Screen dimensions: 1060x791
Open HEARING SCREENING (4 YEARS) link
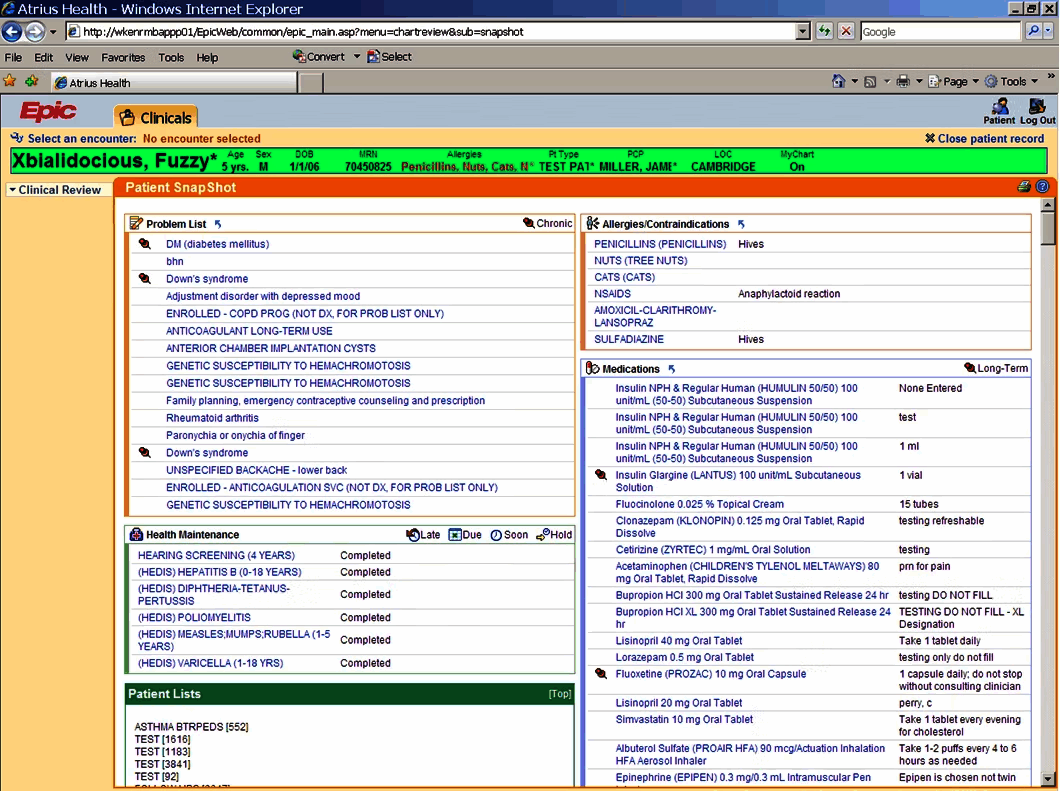[216, 555]
